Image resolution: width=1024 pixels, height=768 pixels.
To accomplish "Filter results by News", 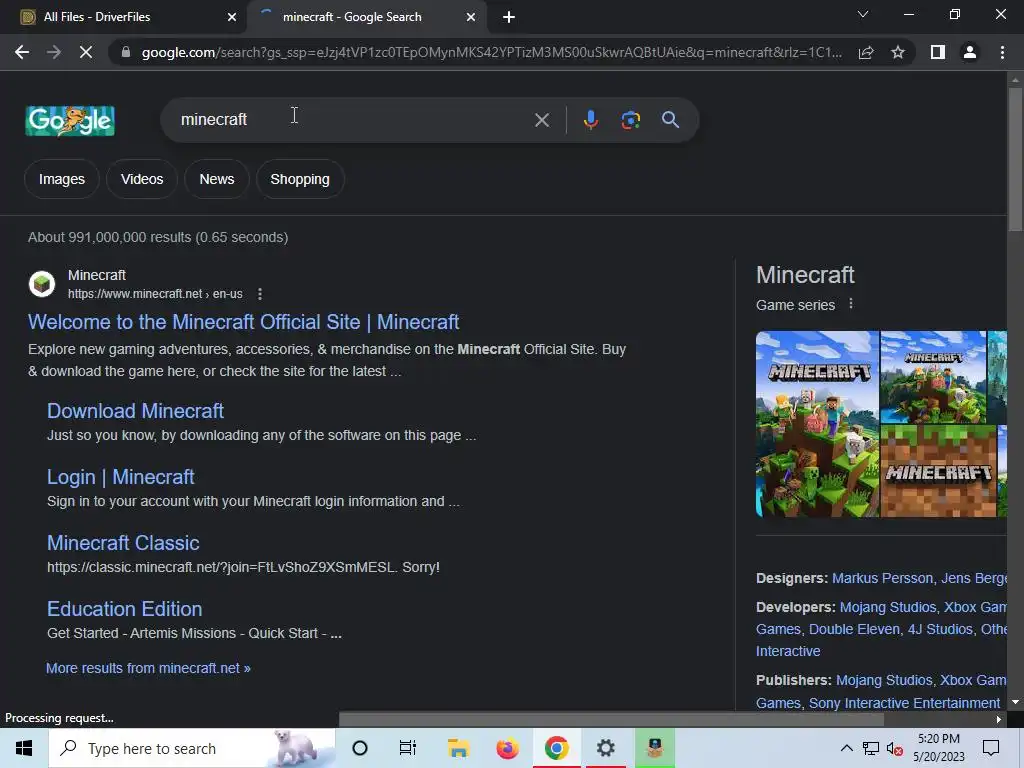I will click(x=217, y=179).
